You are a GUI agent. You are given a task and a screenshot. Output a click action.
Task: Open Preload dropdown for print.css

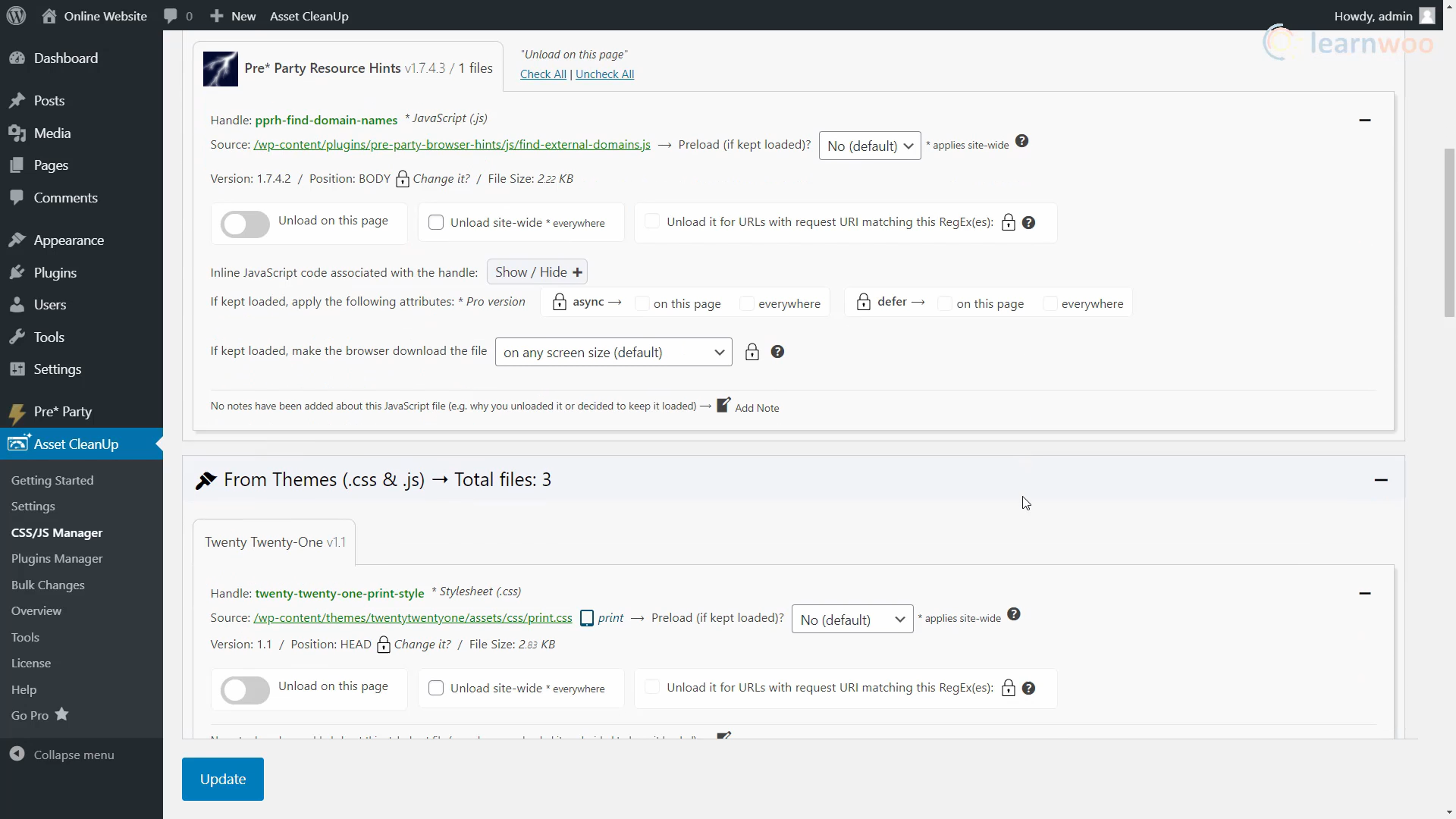(x=852, y=620)
